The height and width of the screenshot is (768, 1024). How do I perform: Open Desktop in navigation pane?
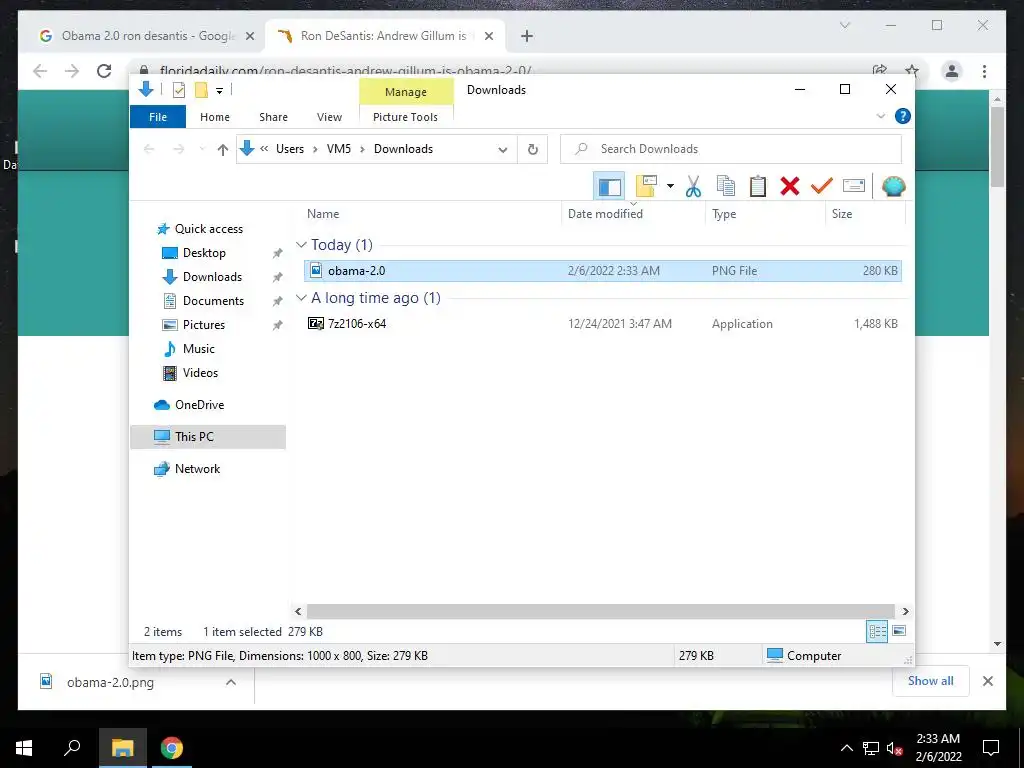tap(204, 253)
